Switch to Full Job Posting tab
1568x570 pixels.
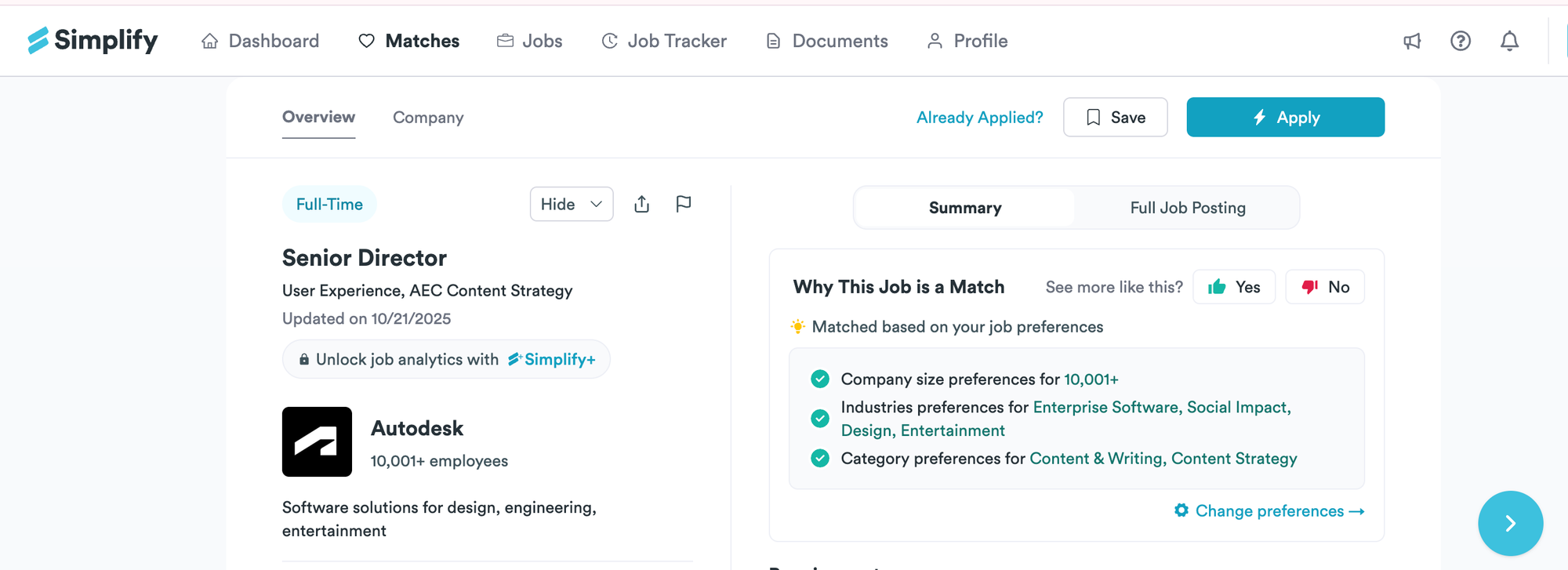click(1187, 208)
